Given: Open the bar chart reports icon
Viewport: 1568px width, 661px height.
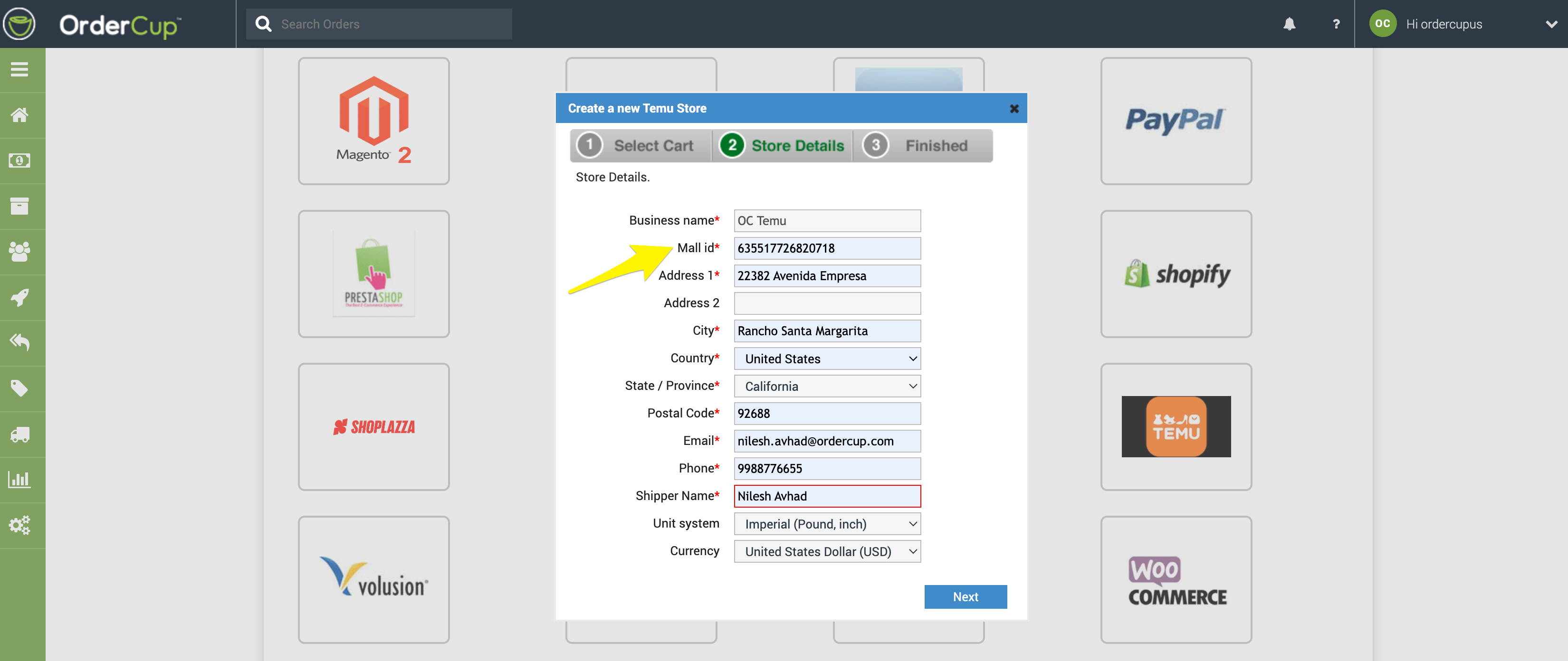Looking at the screenshot, I should 19,480.
